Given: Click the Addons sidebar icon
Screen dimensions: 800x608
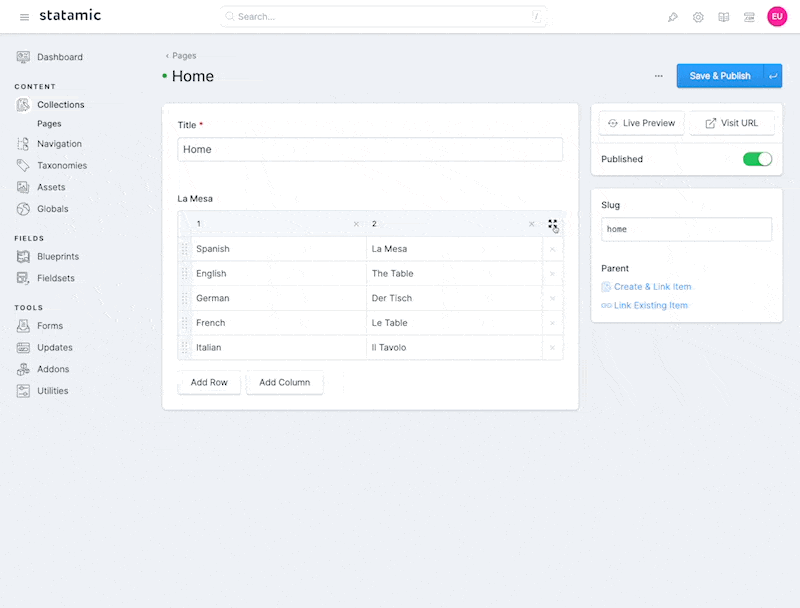Looking at the screenshot, I should tap(23, 369).
